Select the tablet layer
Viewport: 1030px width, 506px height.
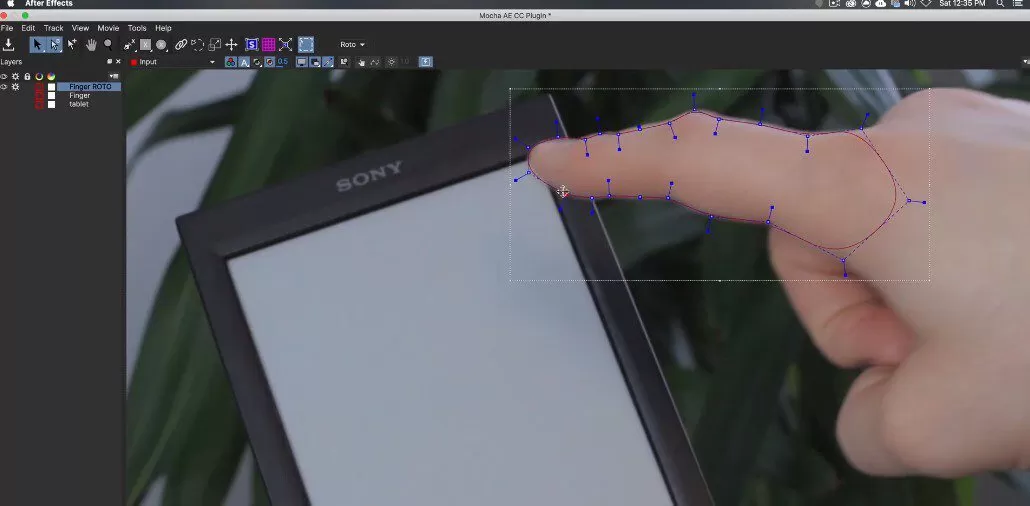tap(79, 104)
